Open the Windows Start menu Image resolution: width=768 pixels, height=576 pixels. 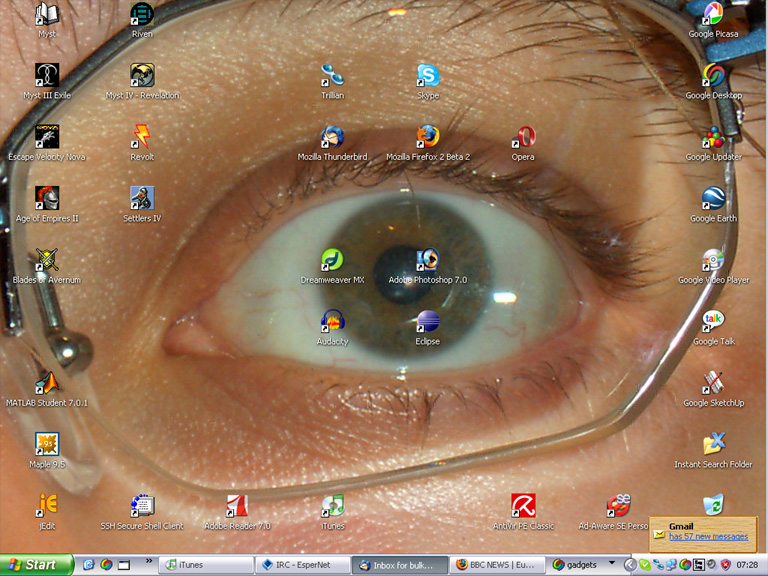tap(37, 565)
